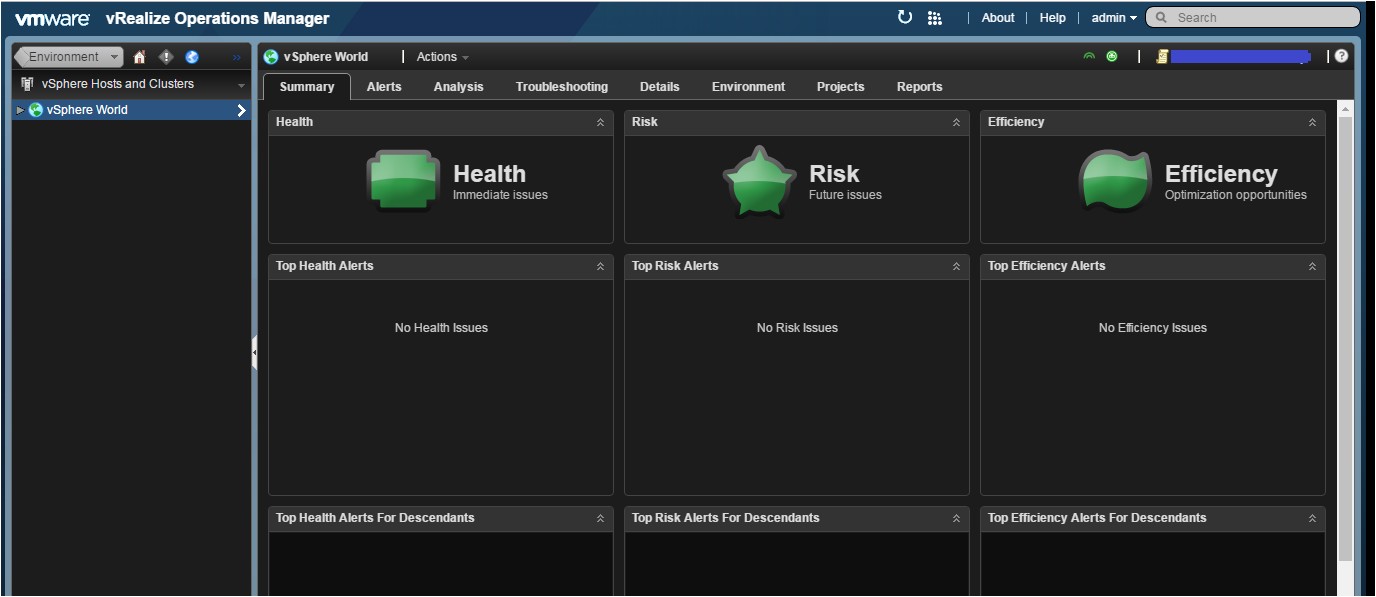The width and height of the screenshot is (1376, 597).
Task: Click the question mark help icon
Action: (1341, 57)
